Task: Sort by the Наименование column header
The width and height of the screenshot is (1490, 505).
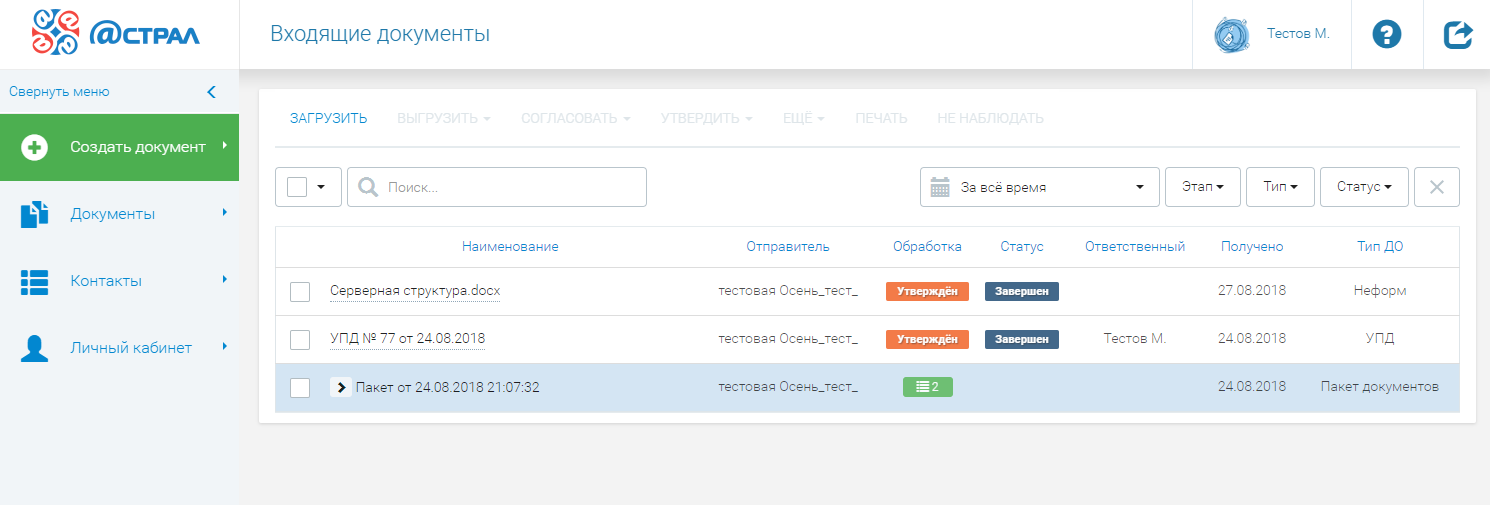Action: tap(510, 247)
